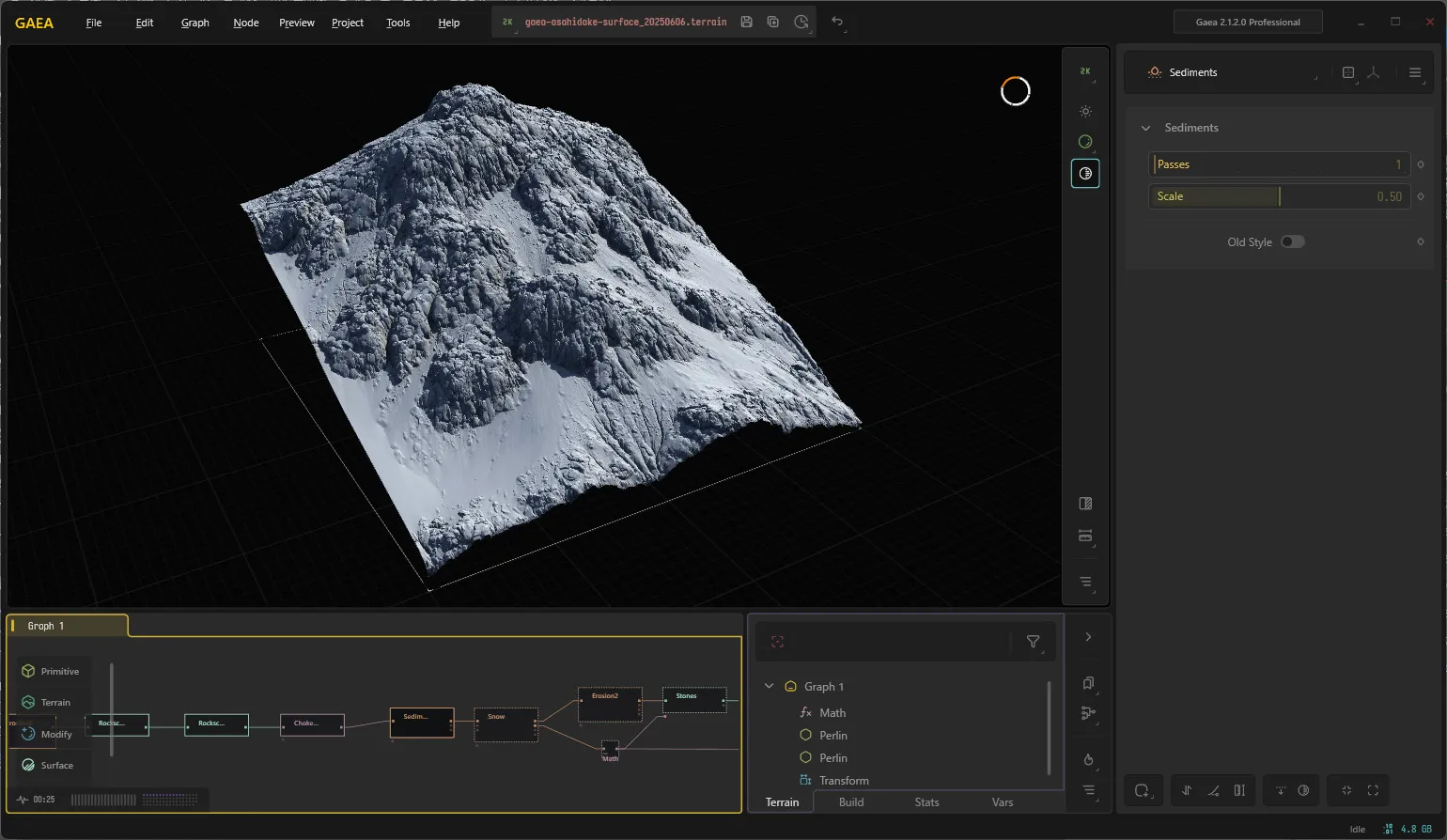Select the Erosion2 node in graph
The image size is (1447, 840).
610,704
